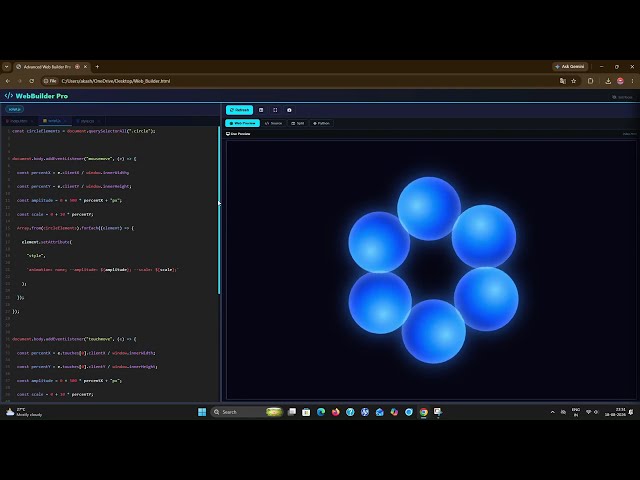The image size is (640, 480).
Task: Launch Microsoft Edge from taskbar
Action: coord(321,412)
